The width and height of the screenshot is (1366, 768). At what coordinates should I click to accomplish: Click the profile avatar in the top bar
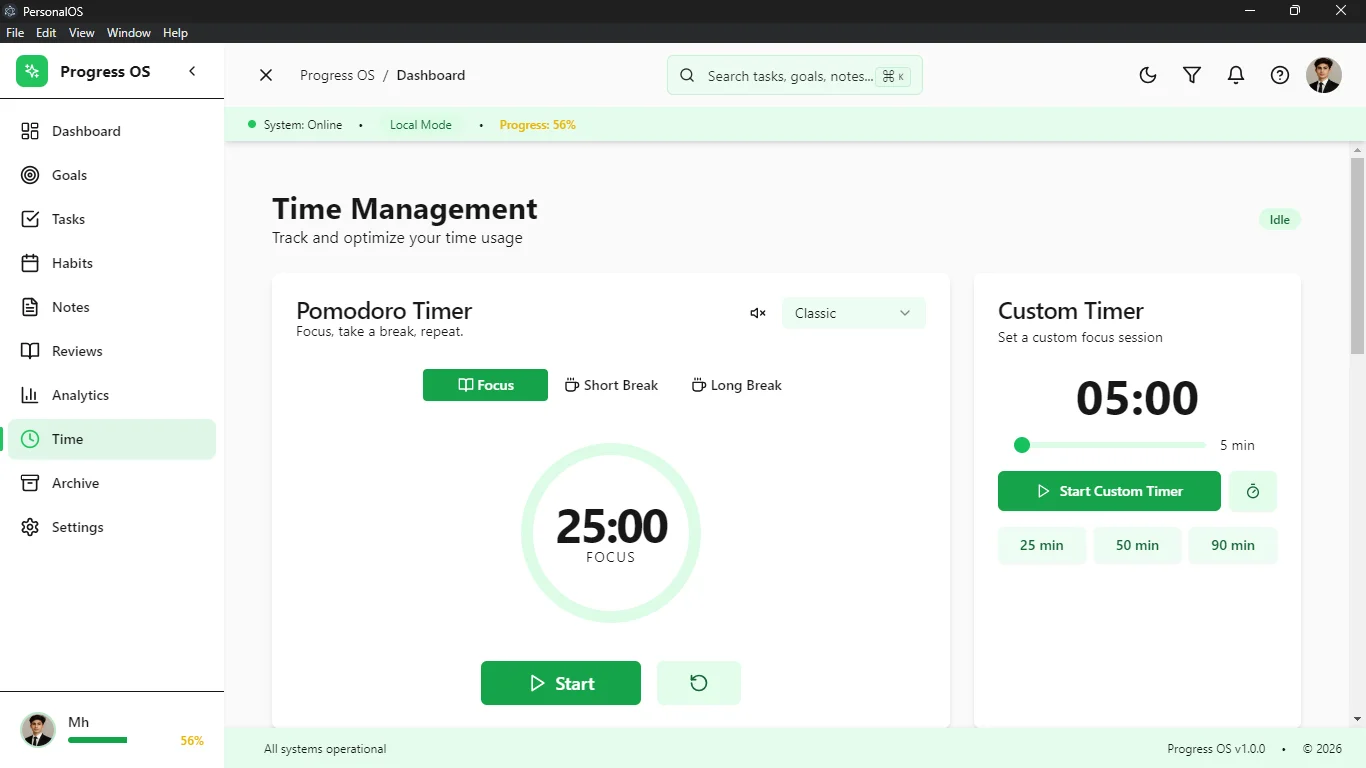1324,75
